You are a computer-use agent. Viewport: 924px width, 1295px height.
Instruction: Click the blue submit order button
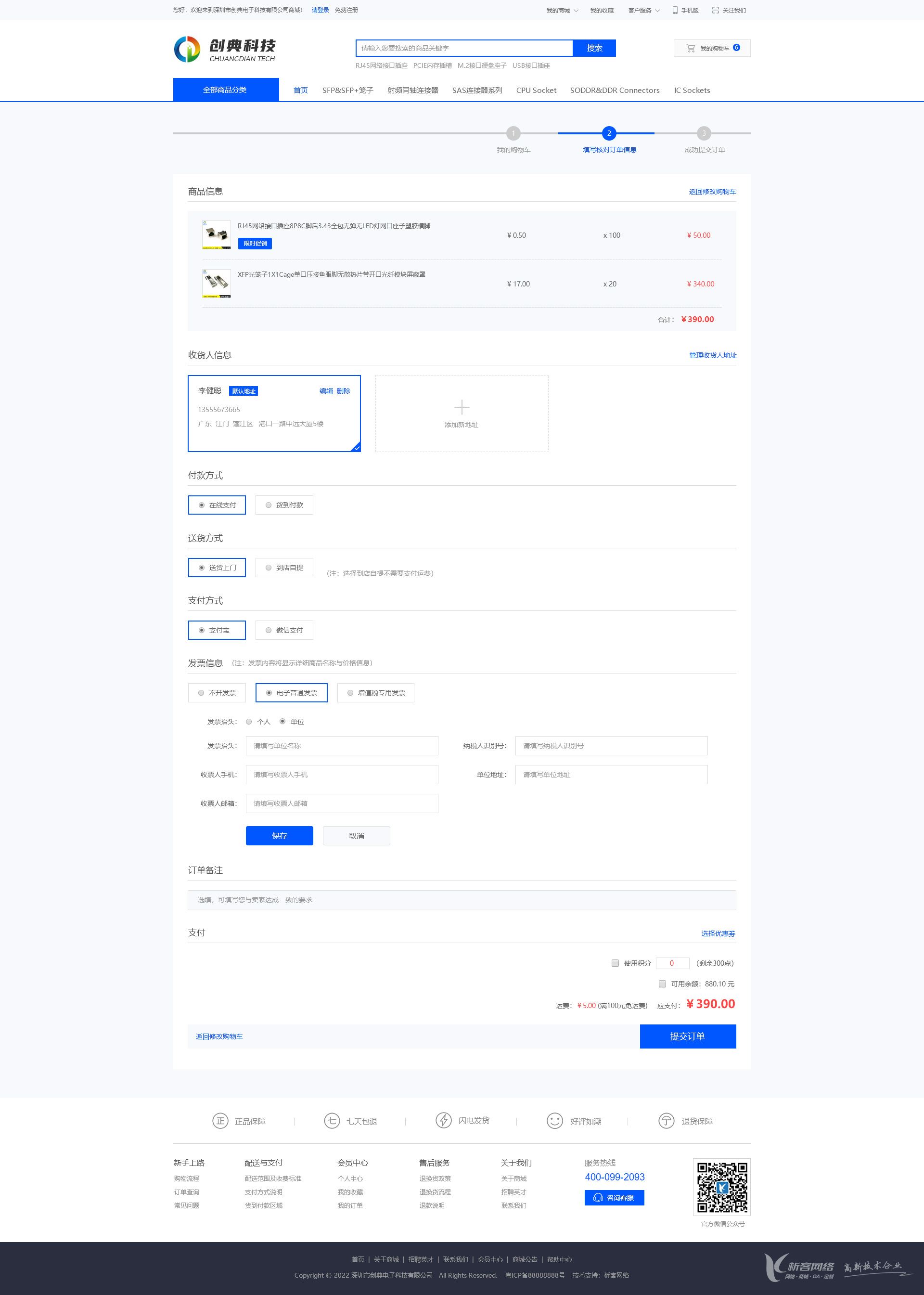(x=687, y=1036)
